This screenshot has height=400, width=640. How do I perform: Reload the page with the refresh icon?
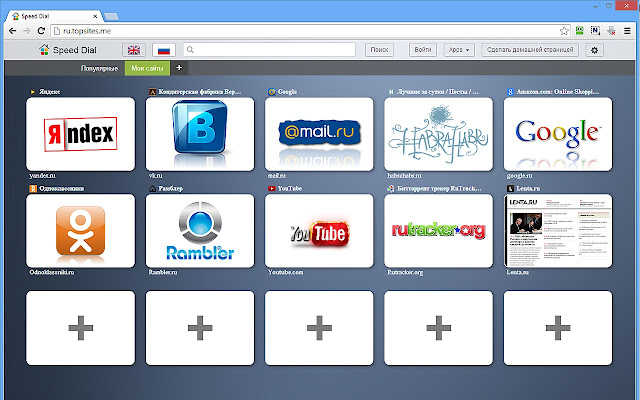pos(41,31)
